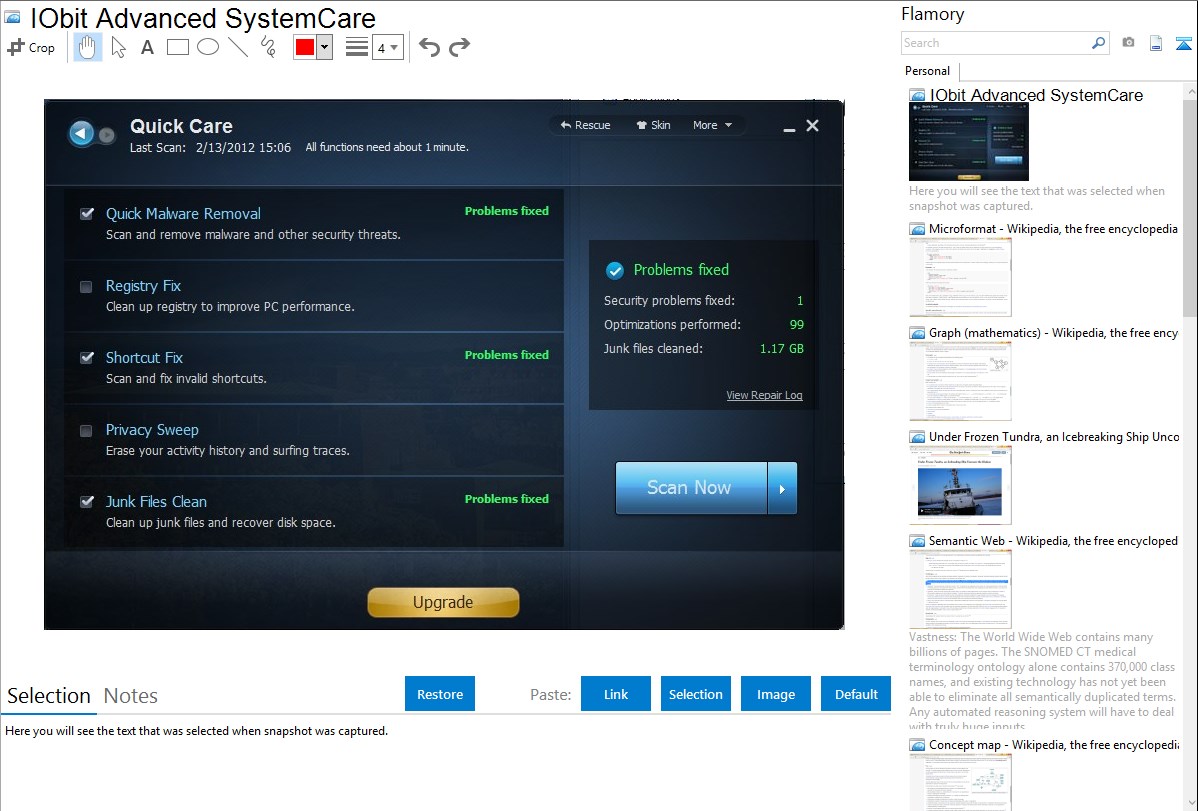
Task: Select the Concept map Wikipedia entry title
Action: (x=1053, y=744)
